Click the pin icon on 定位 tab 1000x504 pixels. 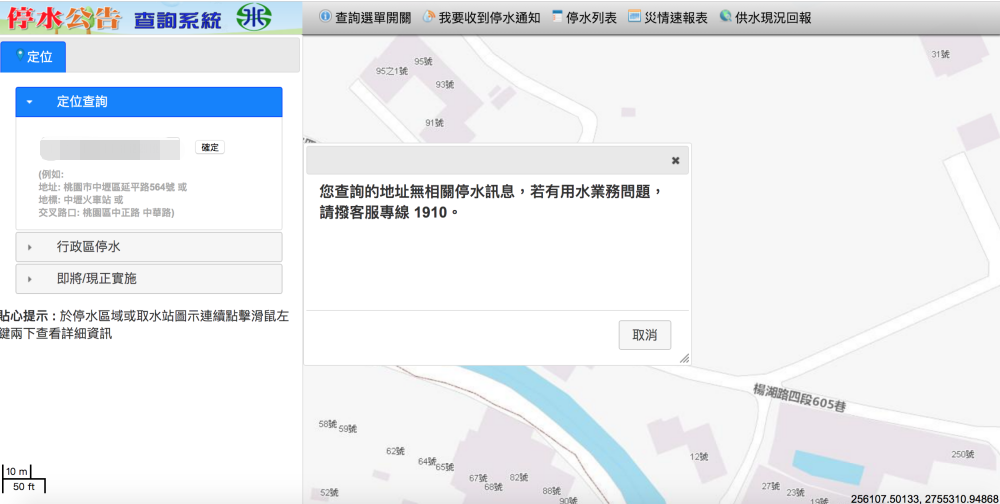[20, 55]
